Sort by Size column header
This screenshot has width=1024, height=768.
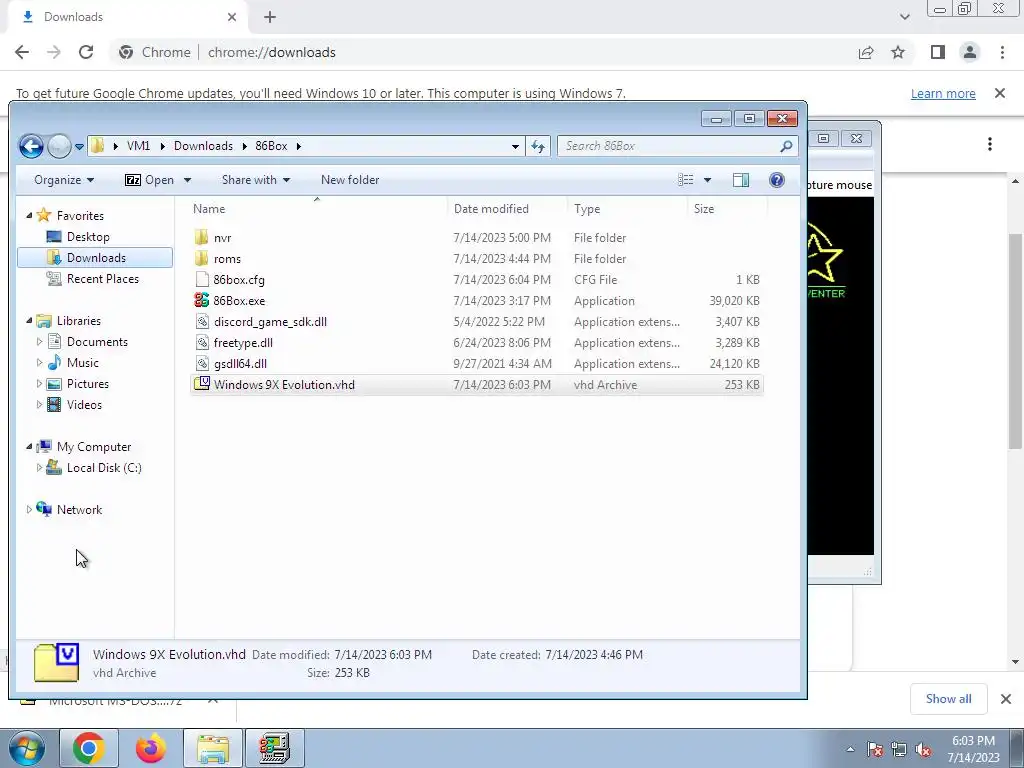pos(703,209)
